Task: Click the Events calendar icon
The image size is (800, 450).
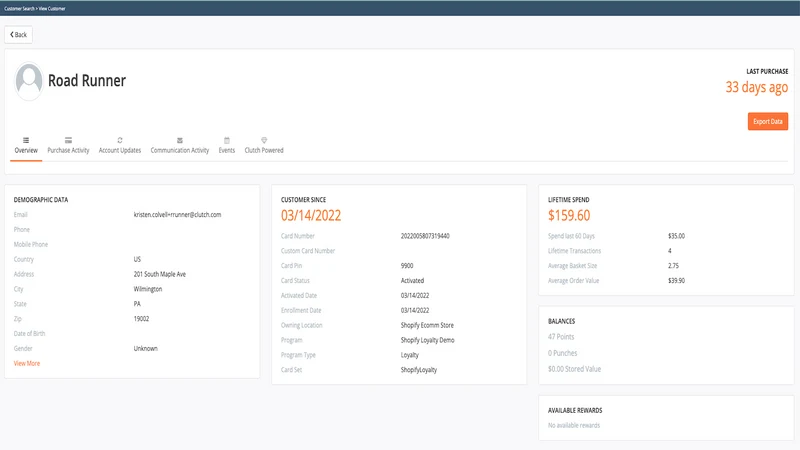Action: tap(227, 140)
